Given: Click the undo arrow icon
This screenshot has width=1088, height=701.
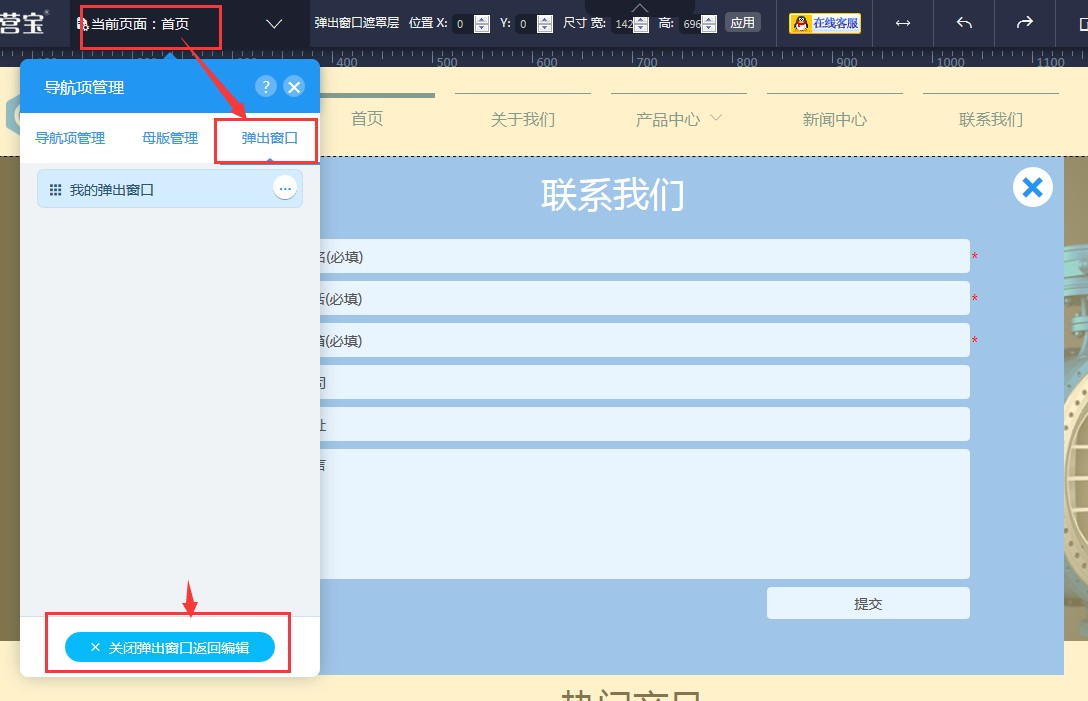Looking at the screenshot, I should [964, 23].
